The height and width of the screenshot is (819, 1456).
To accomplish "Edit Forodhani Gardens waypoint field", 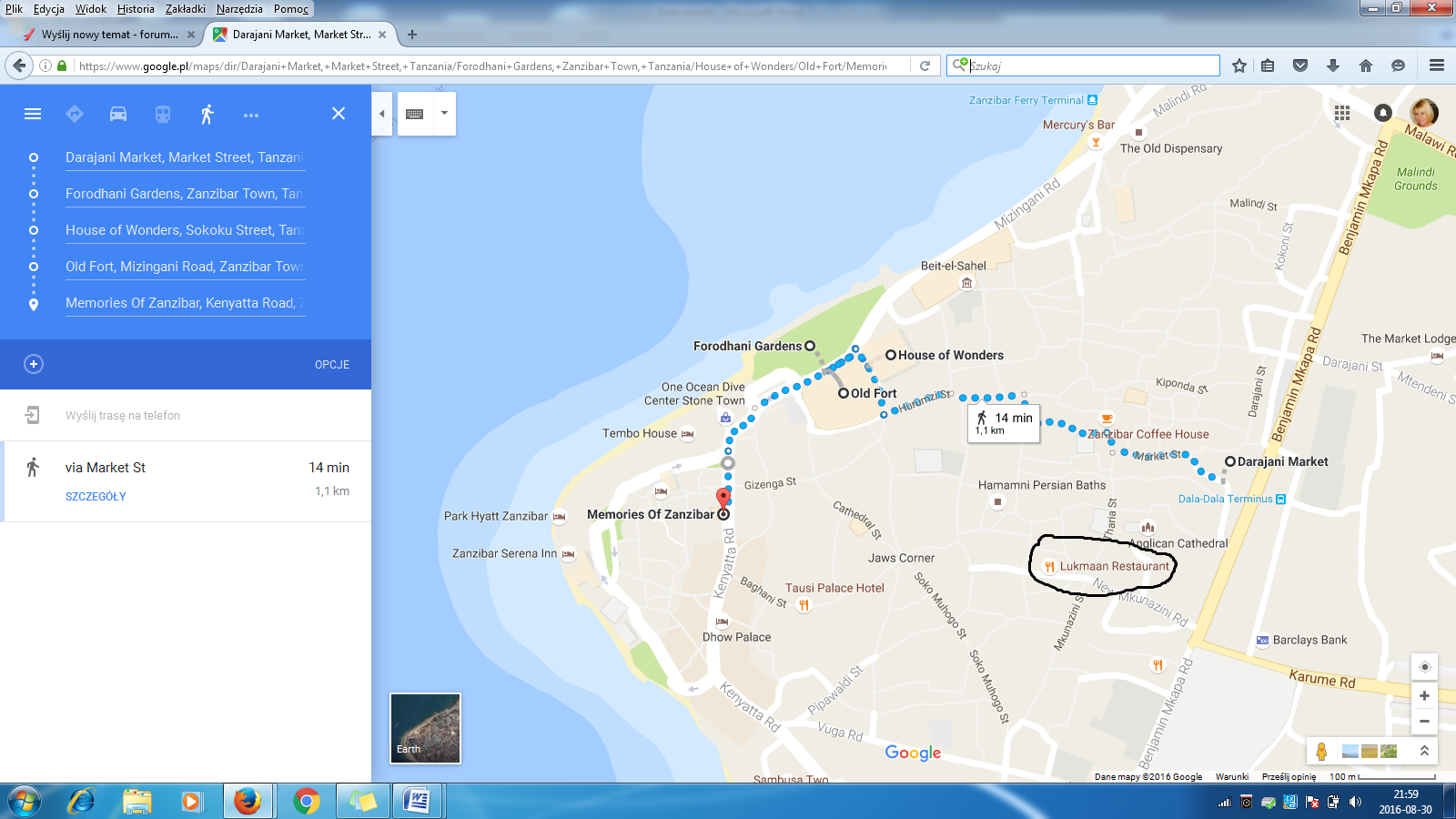I will click(185, 194).
